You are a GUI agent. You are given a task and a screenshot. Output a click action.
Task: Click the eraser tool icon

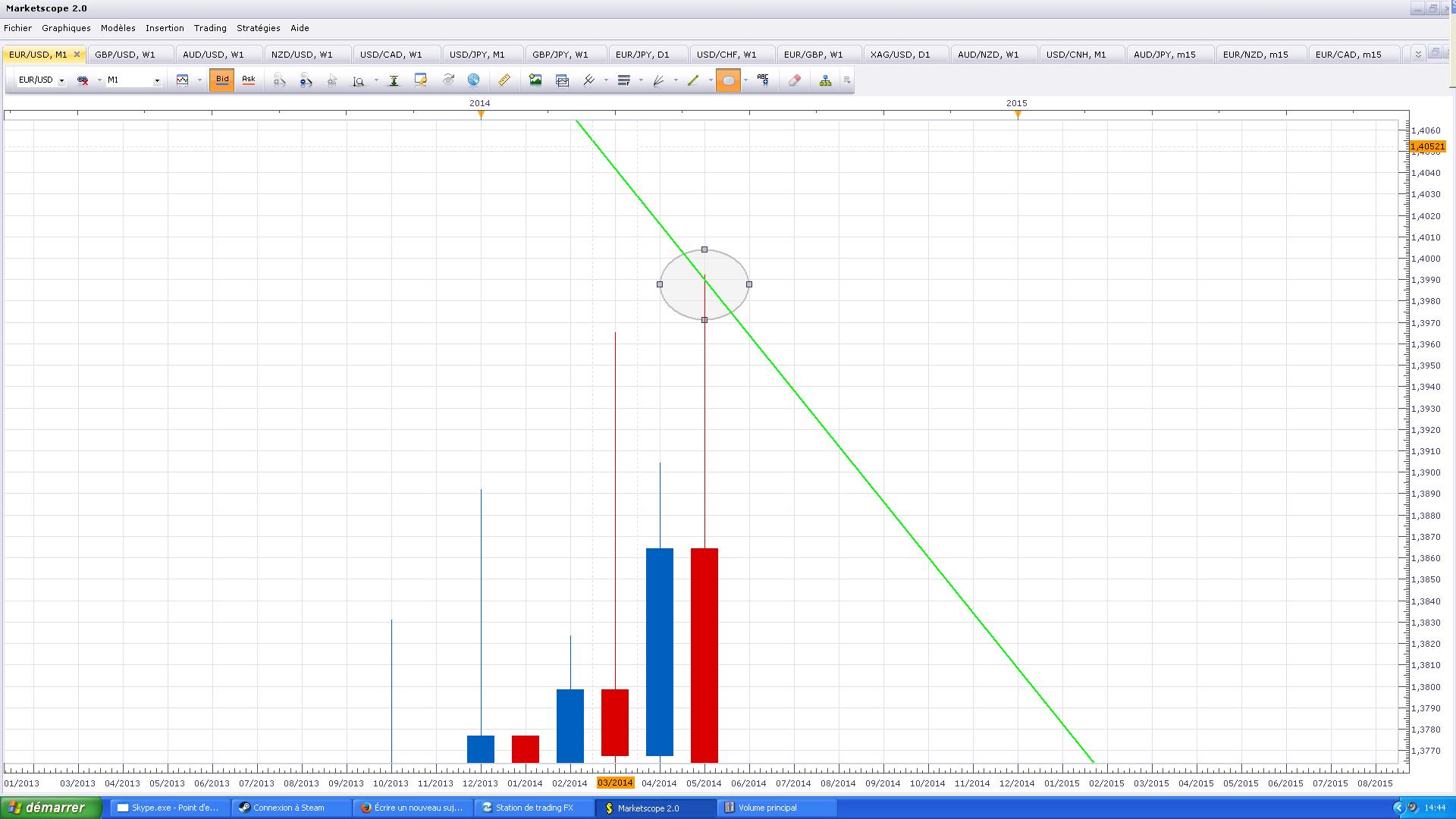[794, 80]
